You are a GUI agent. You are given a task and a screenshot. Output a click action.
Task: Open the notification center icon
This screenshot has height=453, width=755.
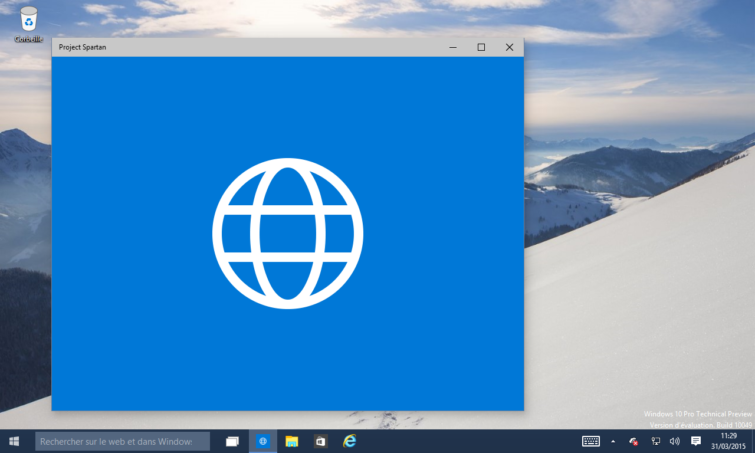click(696, 441)
